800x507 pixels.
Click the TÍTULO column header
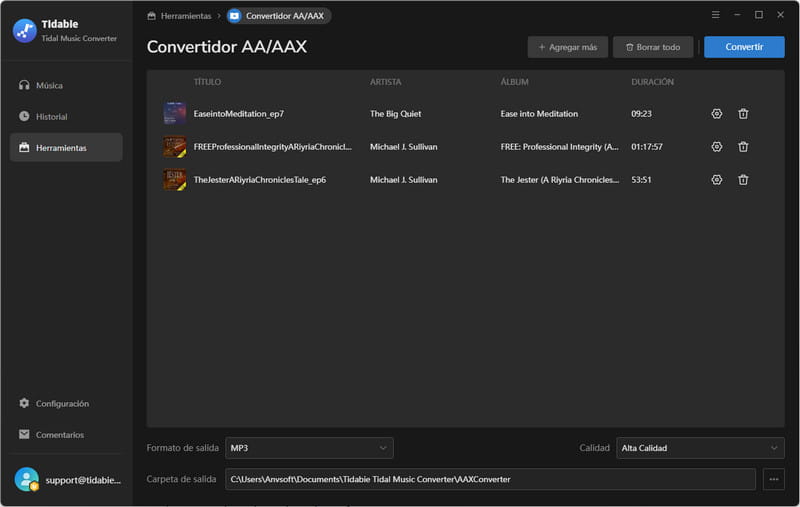[207, 82]
